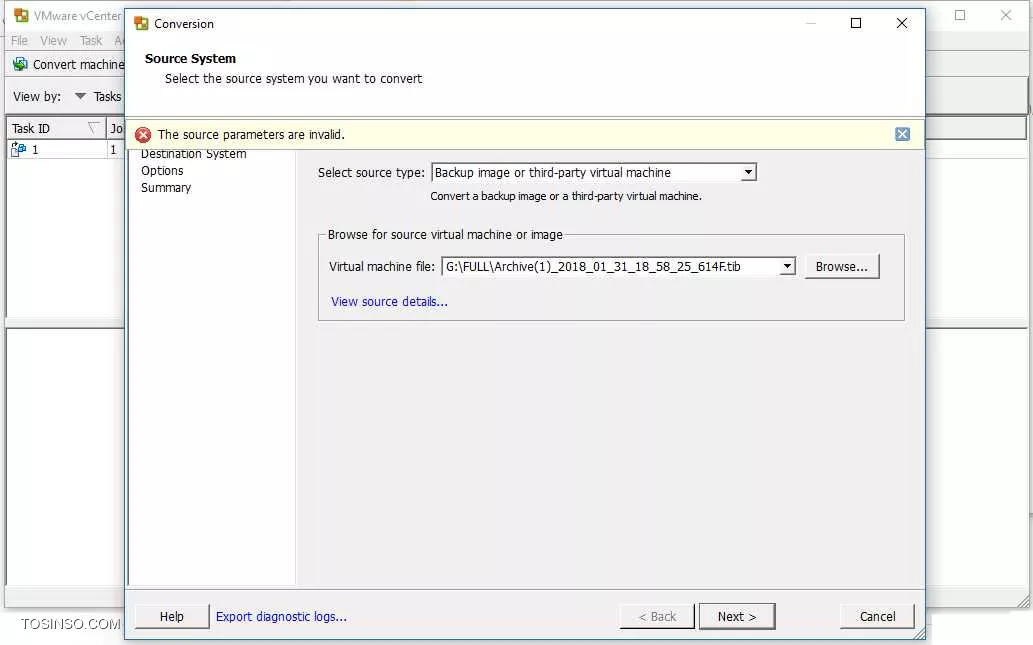Click the 'The source parameters are invalid.' message
1033x645 pixels.
(x=251, y=135)
